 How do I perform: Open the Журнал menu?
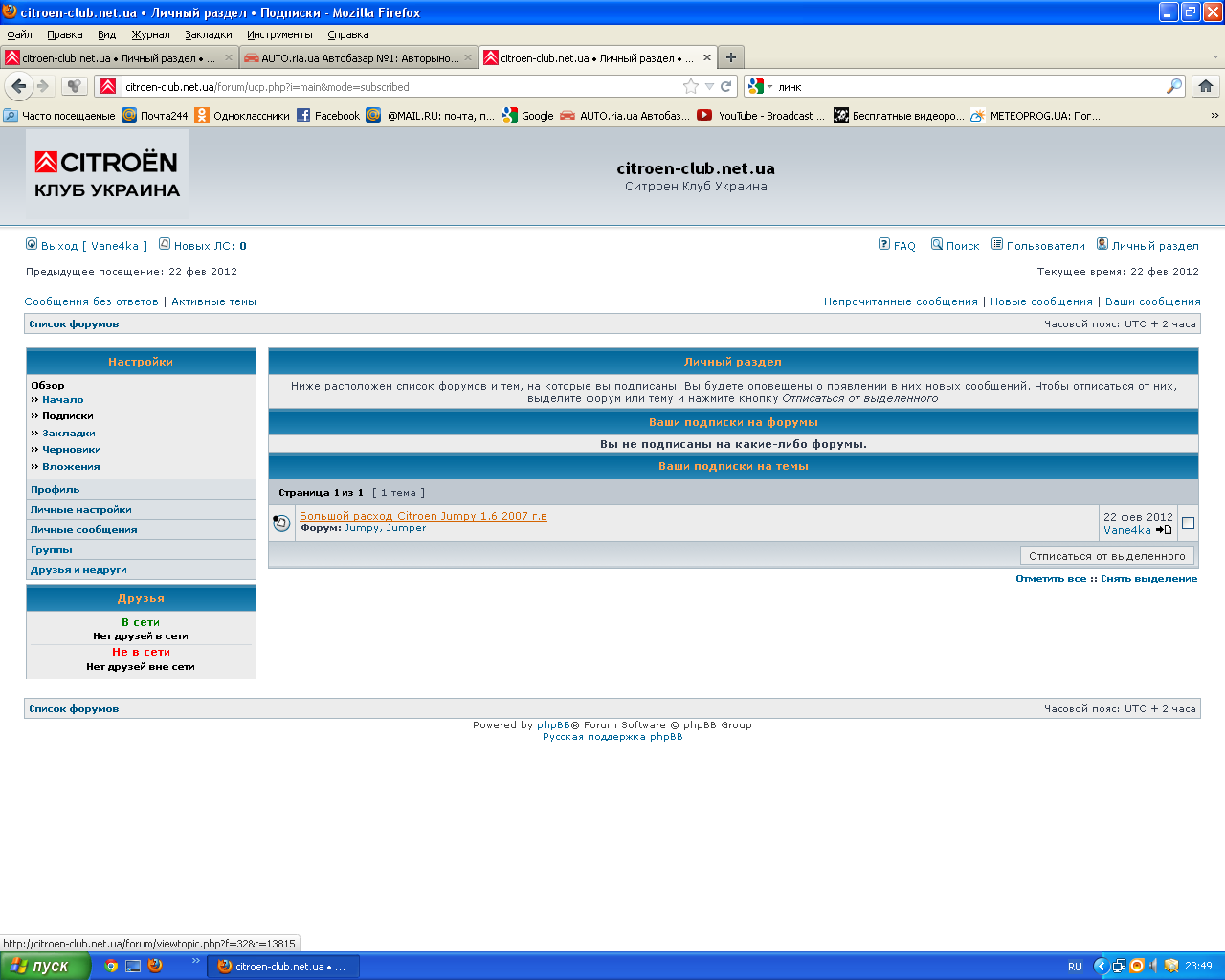(151, 34)
